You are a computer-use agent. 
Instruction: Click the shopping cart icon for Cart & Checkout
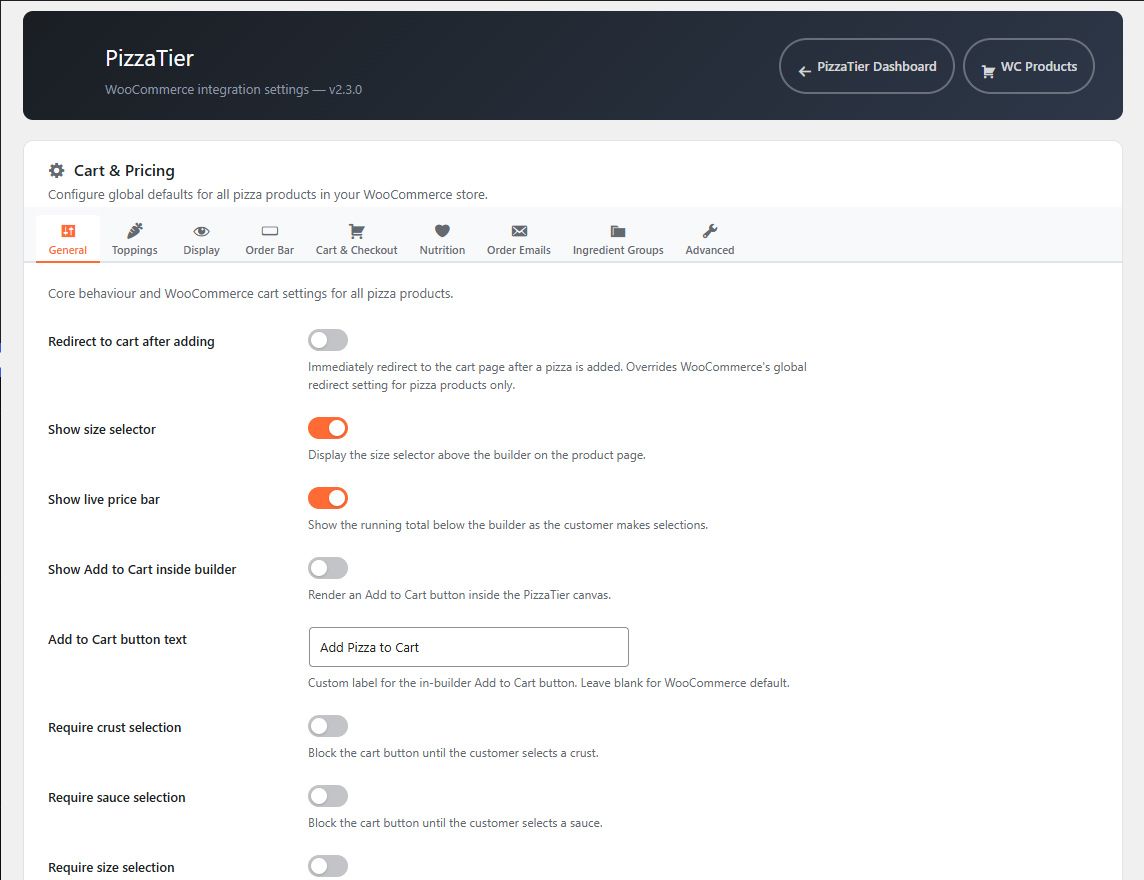pos(356,231)
